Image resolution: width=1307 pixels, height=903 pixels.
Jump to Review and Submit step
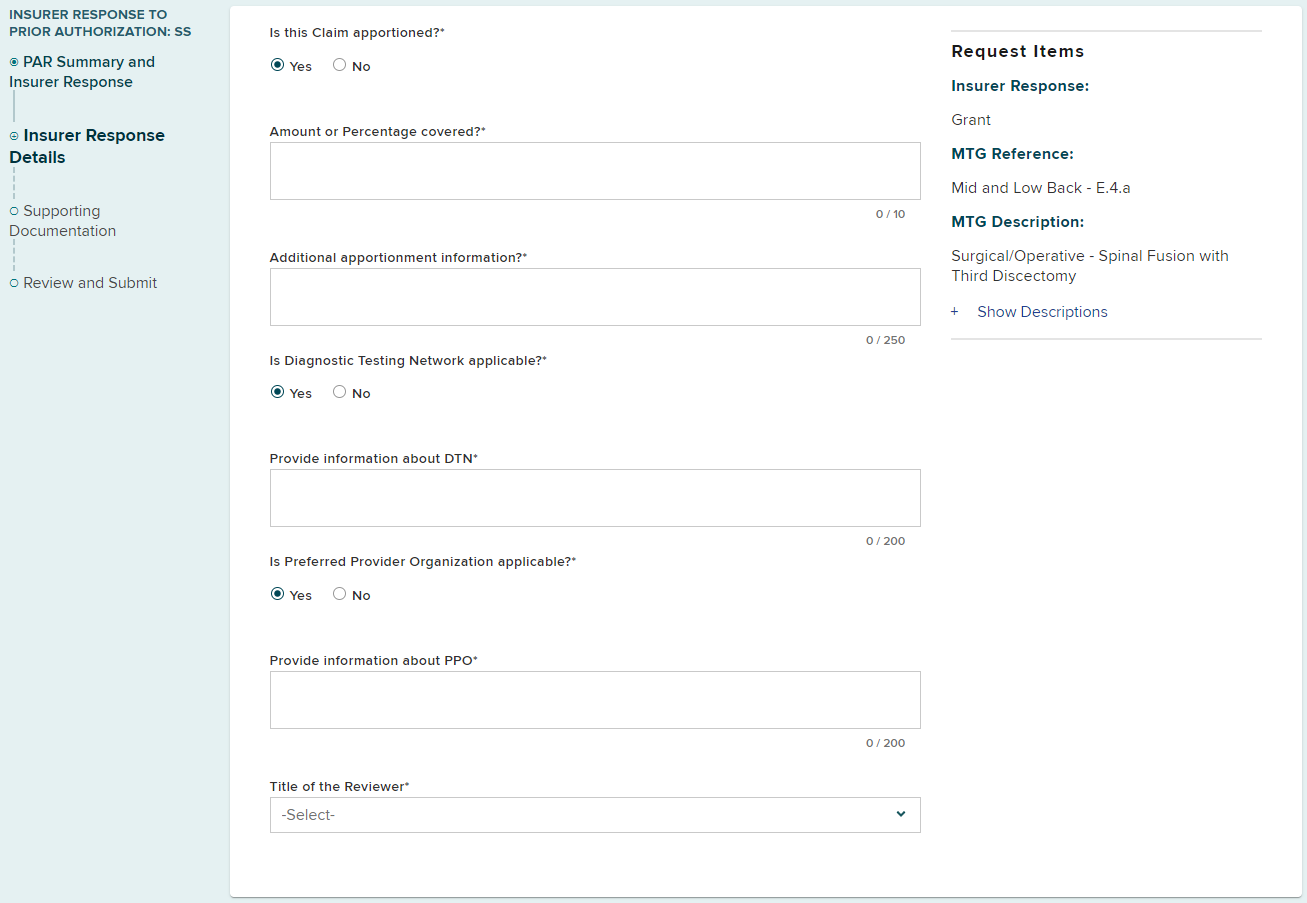pos(90,283)
